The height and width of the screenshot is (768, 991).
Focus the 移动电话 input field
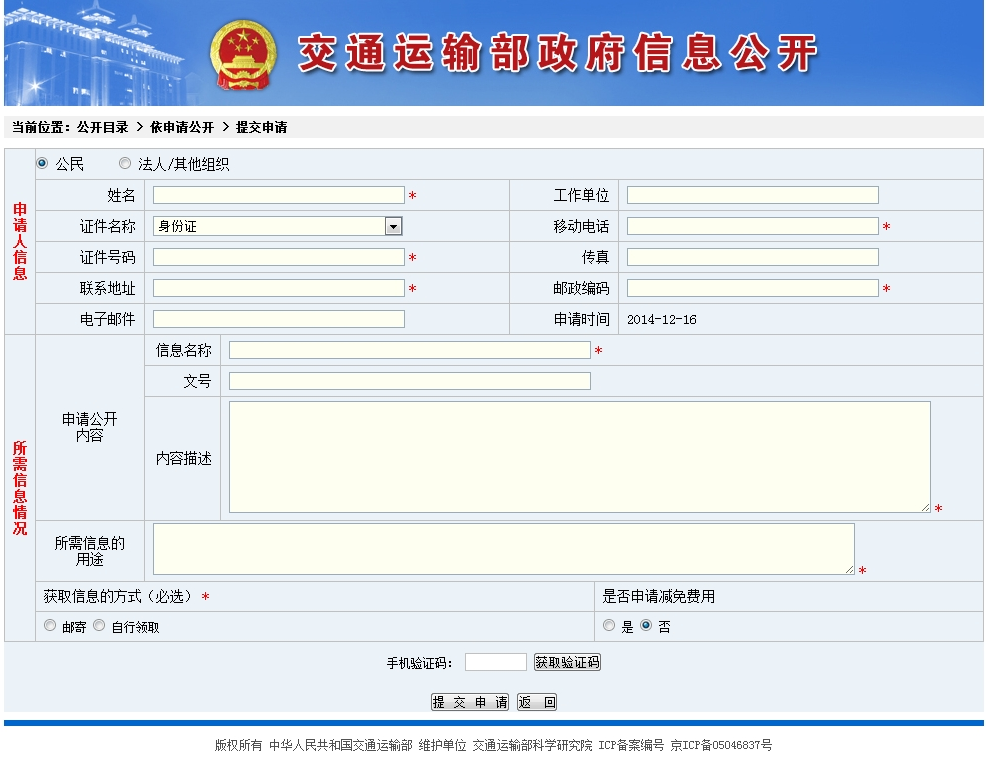752,226
